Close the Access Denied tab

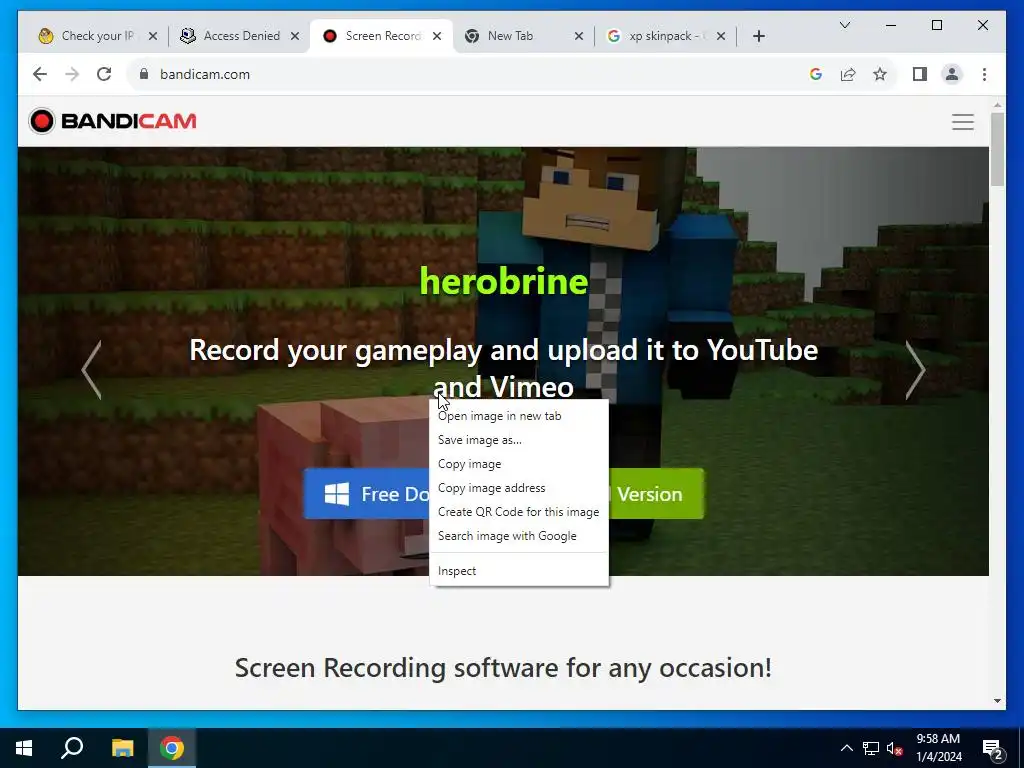click(295, 36)
